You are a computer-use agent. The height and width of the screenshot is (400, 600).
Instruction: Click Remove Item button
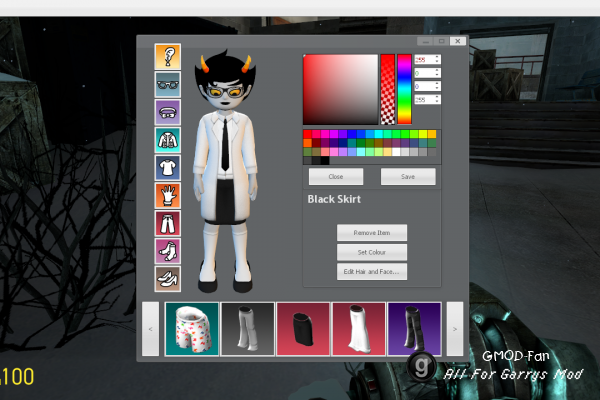[x=372, y=233]
